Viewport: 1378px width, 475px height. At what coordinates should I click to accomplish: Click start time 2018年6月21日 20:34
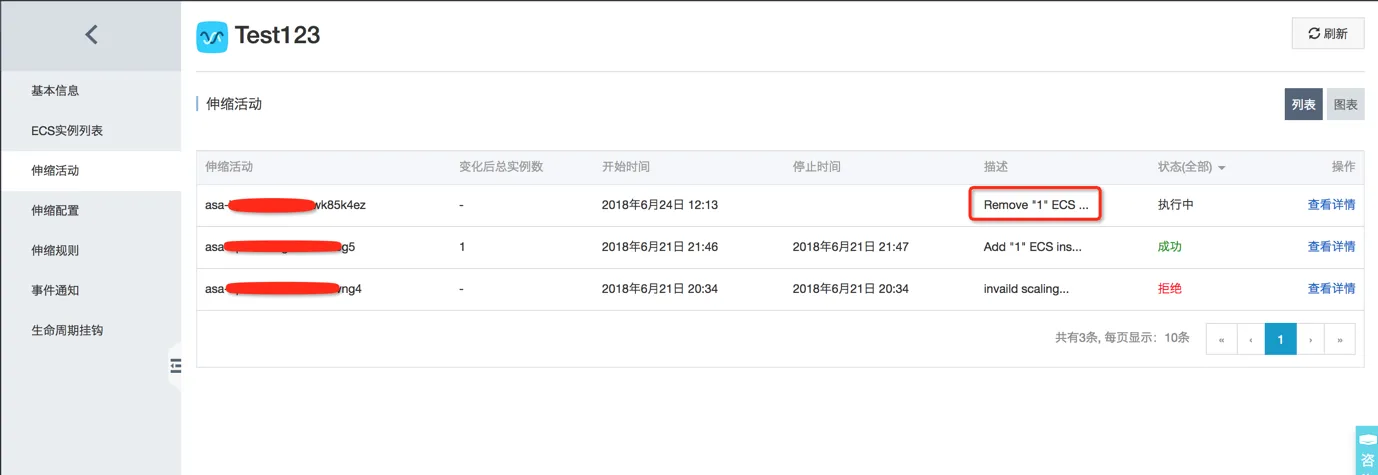tap(660, 289)
